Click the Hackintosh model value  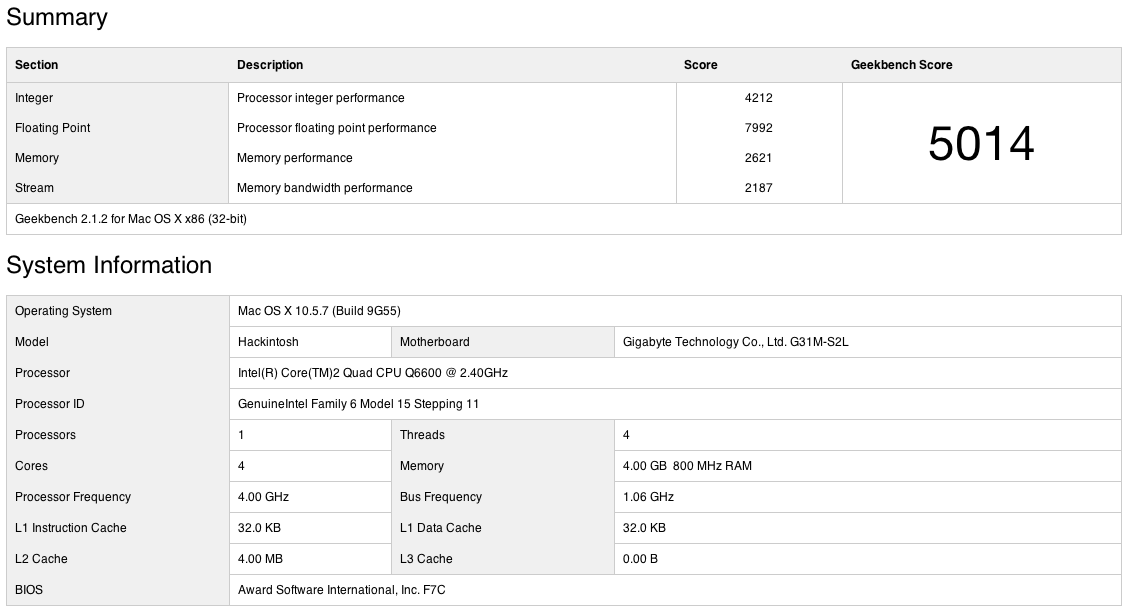[267, 342]
